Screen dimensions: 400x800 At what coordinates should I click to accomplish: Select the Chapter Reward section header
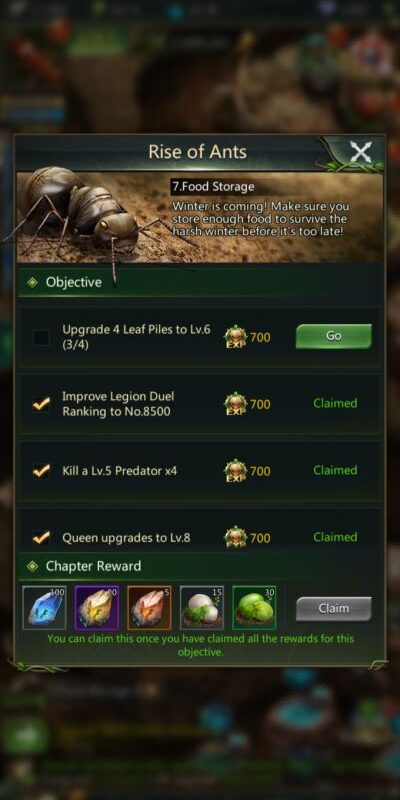point(200,566)
